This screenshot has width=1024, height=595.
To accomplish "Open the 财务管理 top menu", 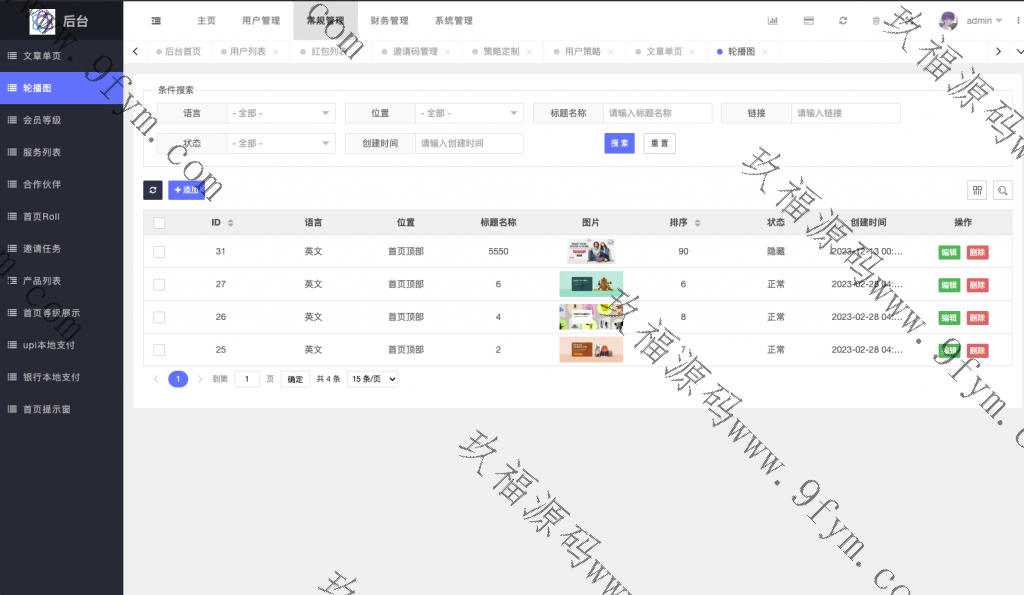I will 389,20.
